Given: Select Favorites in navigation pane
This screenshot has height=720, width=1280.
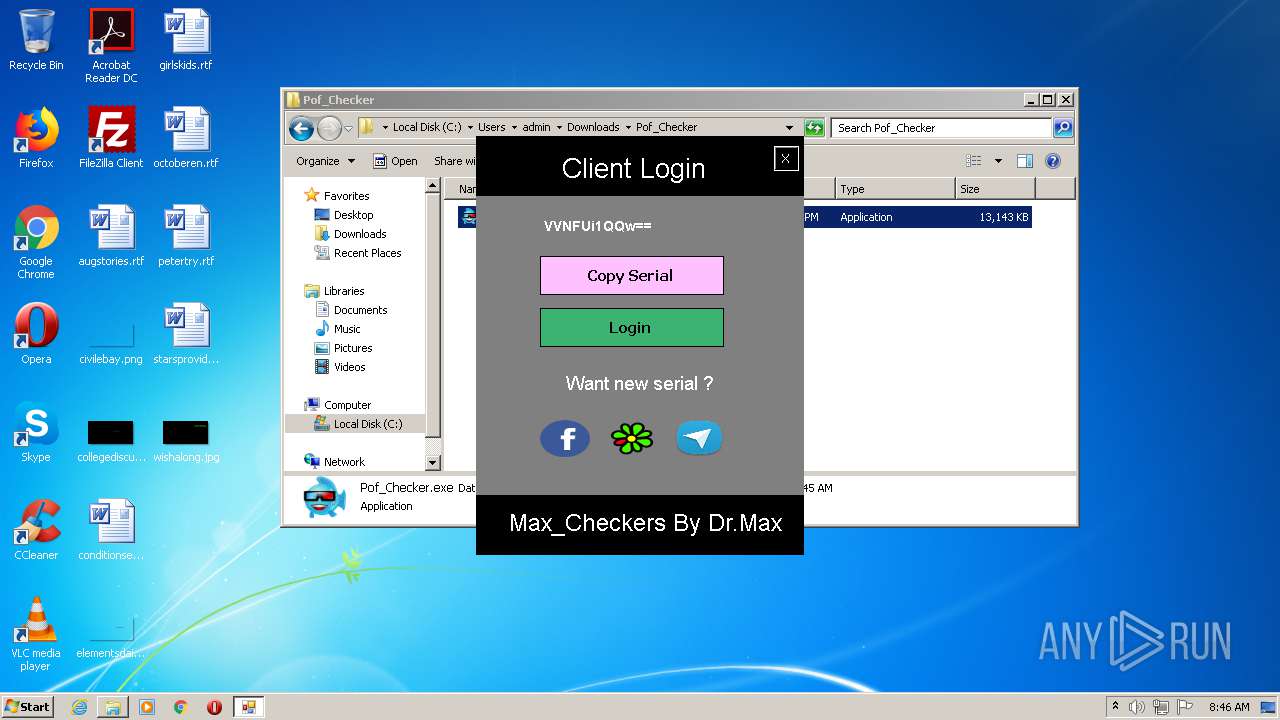Looking at the screenshot, I should tap(337, 196).
